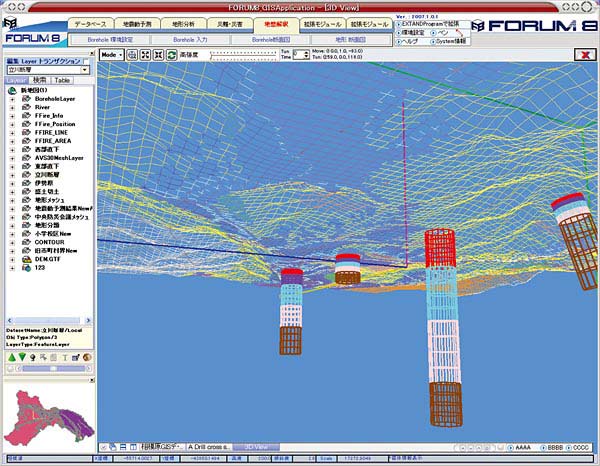Open the データベース tab
600x466 pixels.
tap(91, 24)
